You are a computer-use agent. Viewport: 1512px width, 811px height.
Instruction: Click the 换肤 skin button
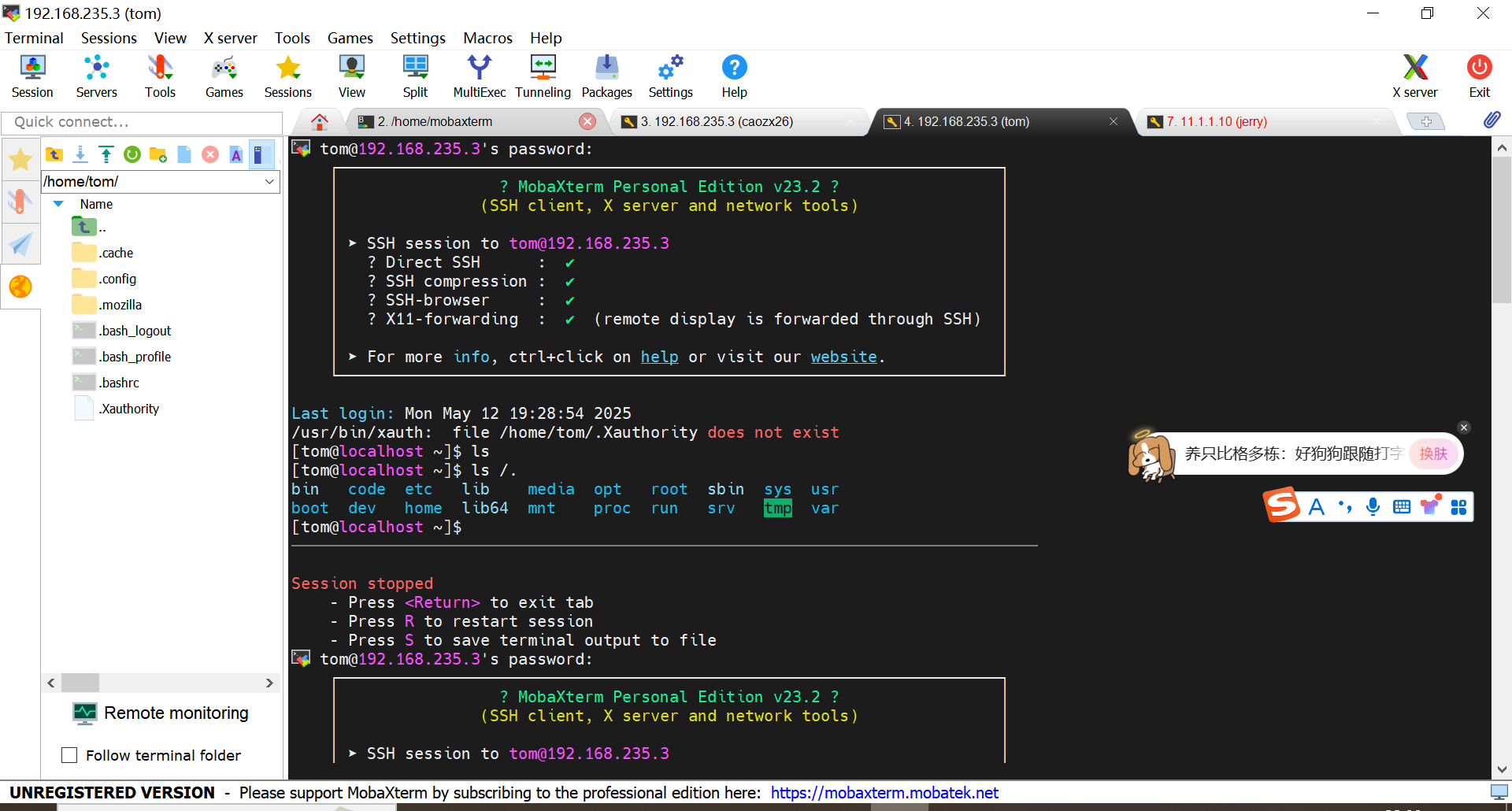pos(1433,454)
